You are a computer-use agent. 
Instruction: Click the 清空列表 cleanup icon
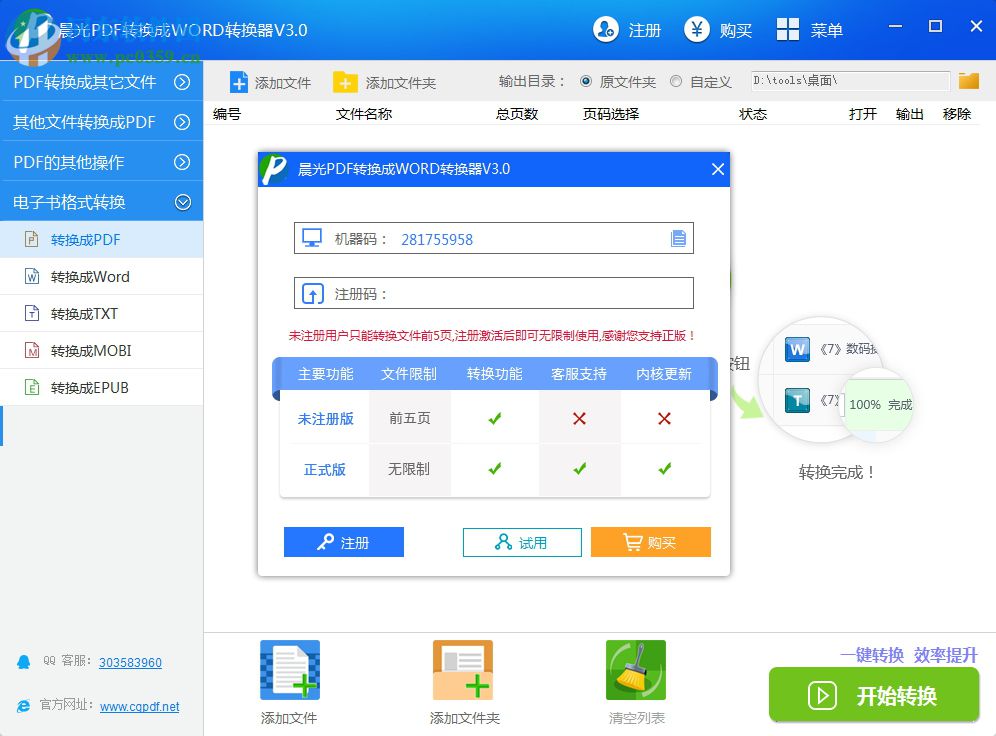636,670
